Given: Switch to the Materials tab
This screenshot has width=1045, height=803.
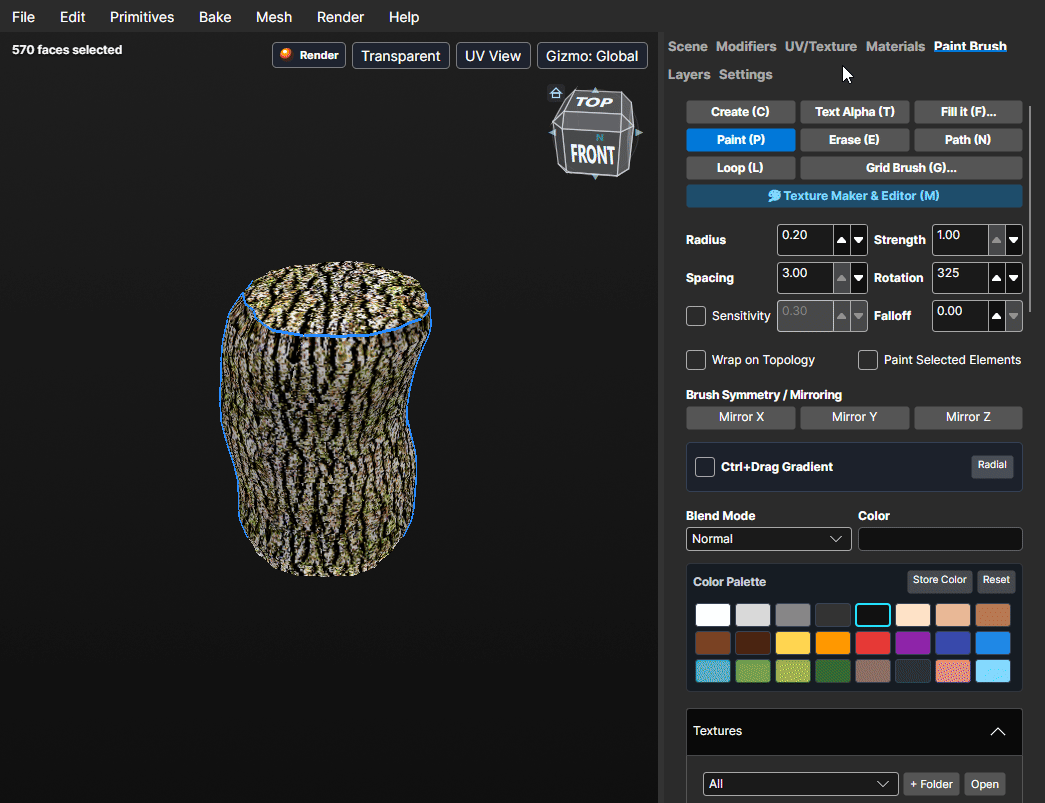Looking at the screenshot, I should (895, 47).
